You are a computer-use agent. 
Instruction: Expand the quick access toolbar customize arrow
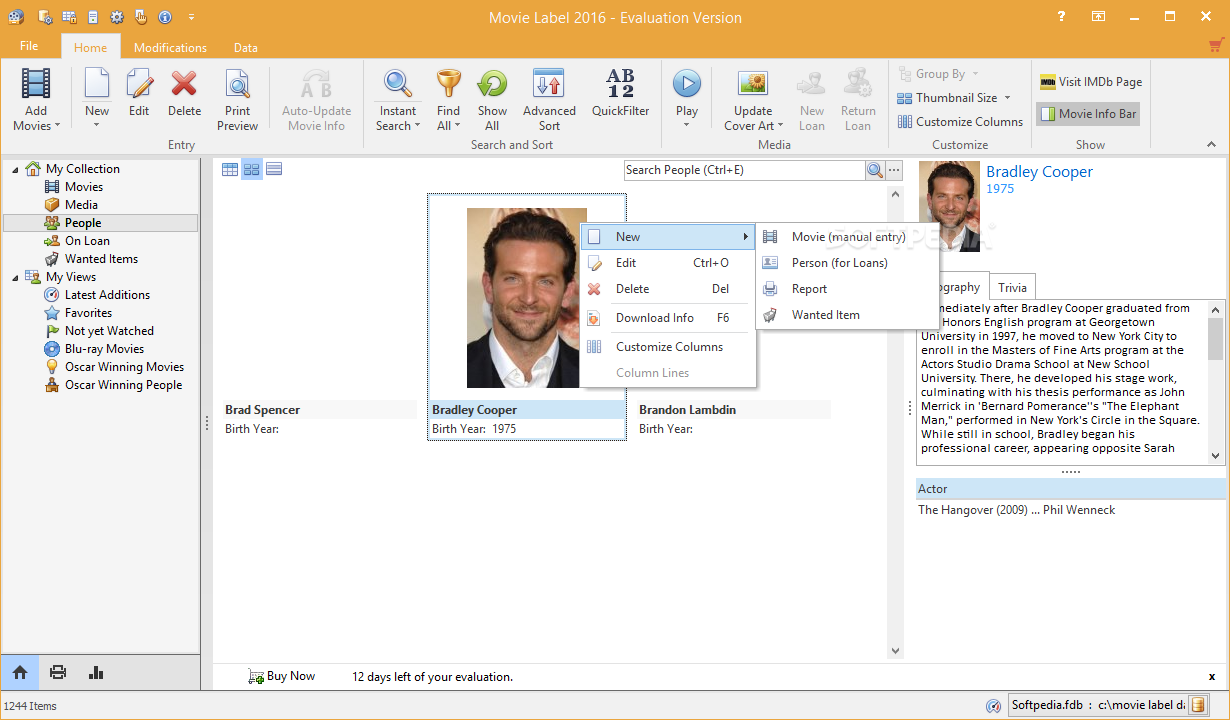191,17
